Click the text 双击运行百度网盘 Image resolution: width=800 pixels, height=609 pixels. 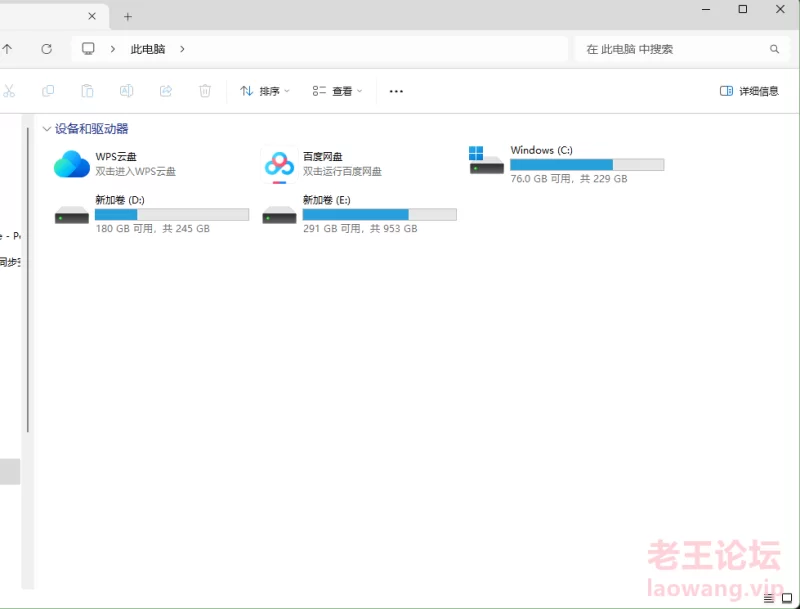[342, 171]
